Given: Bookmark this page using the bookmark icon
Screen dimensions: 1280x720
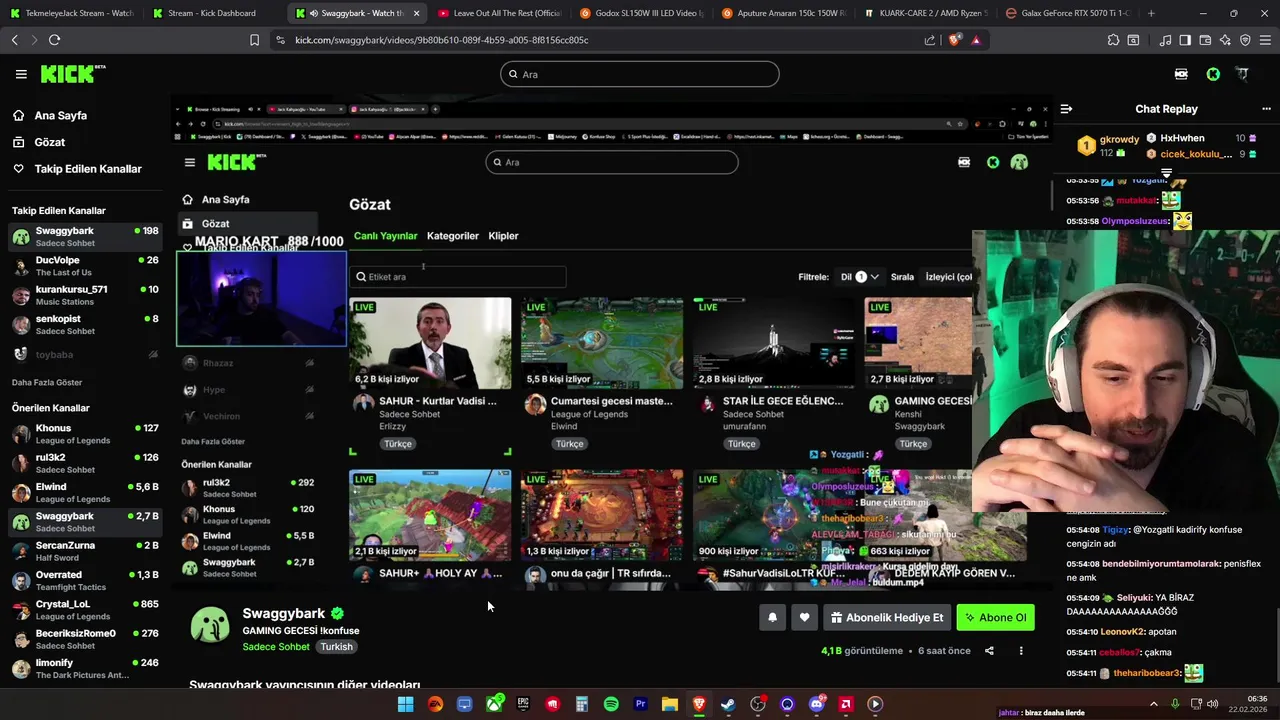Looking at the screenshot, I should coord(254,40).
